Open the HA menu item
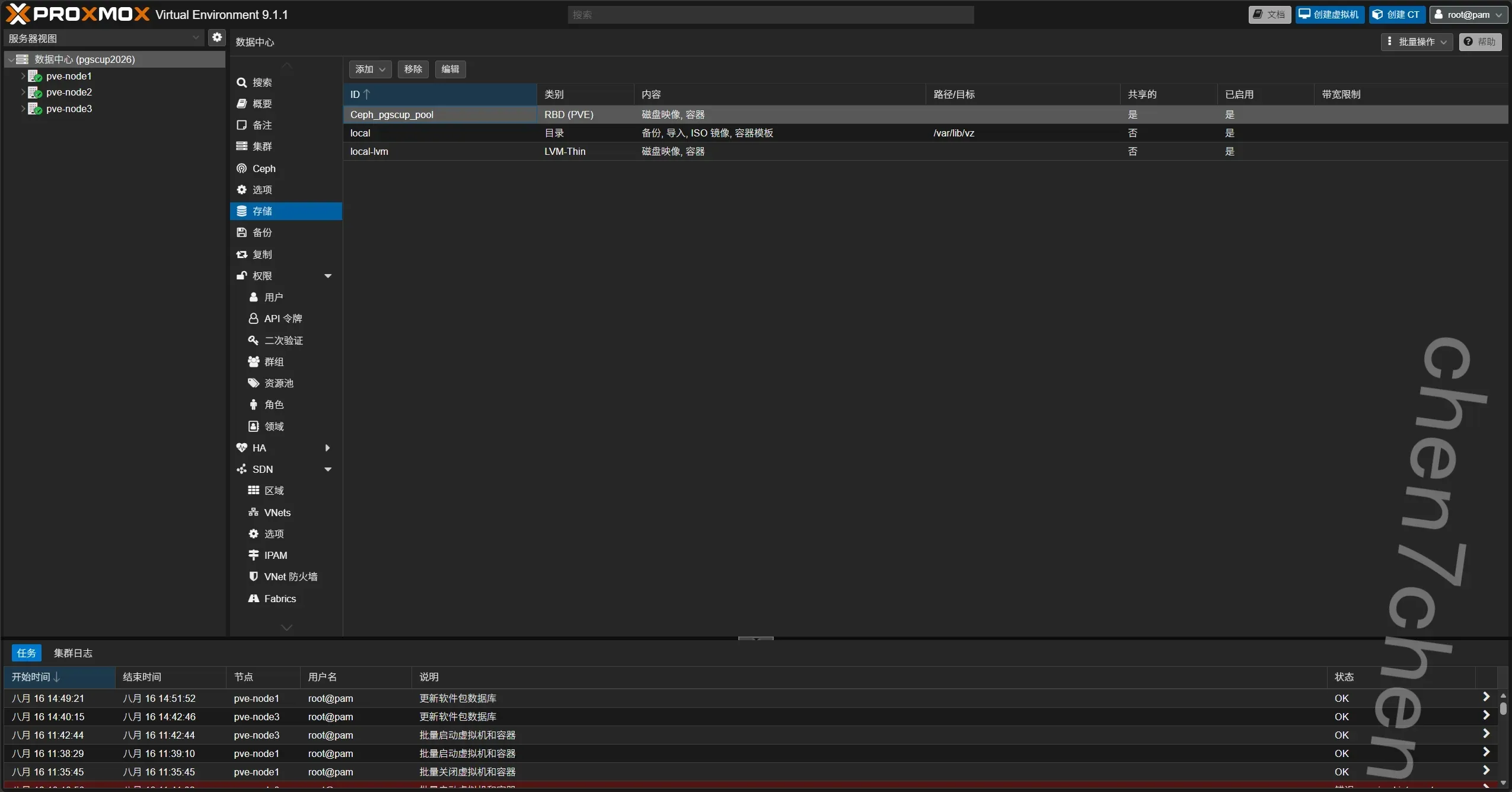Image resolution: width=1512 pixels, height=792 pixels. 286,448
